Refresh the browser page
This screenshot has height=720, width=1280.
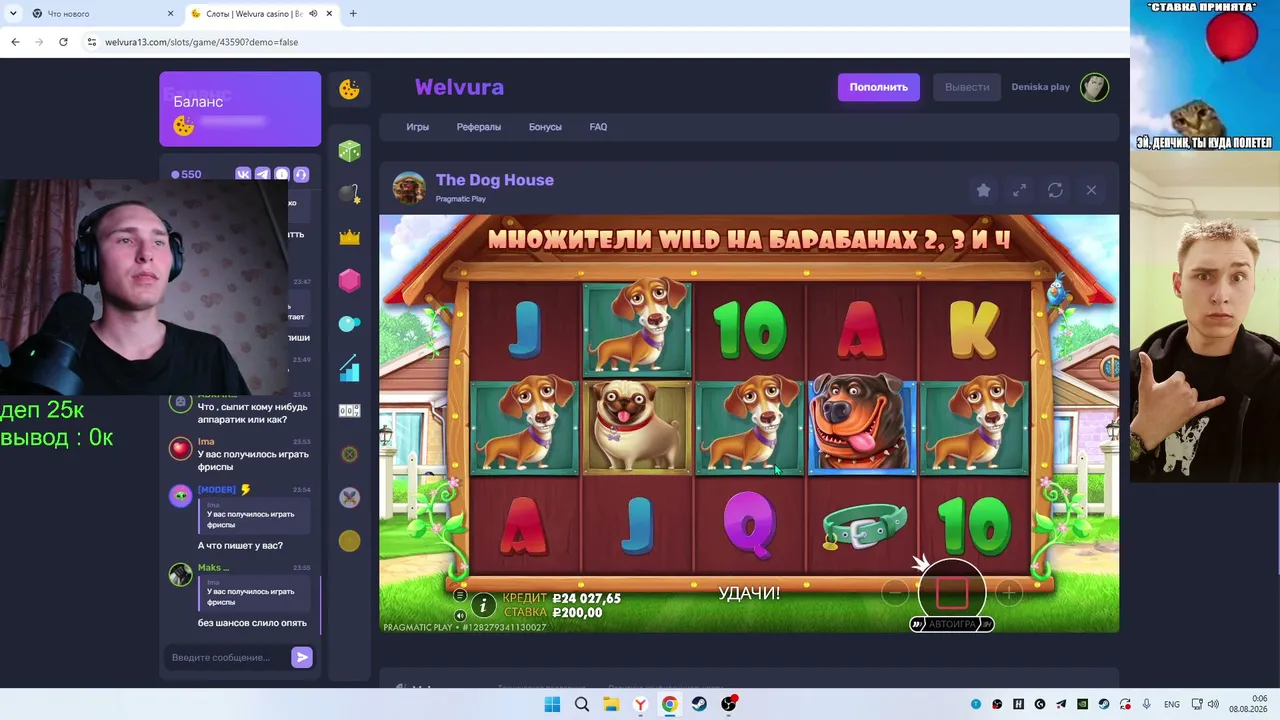click(63, 42)
